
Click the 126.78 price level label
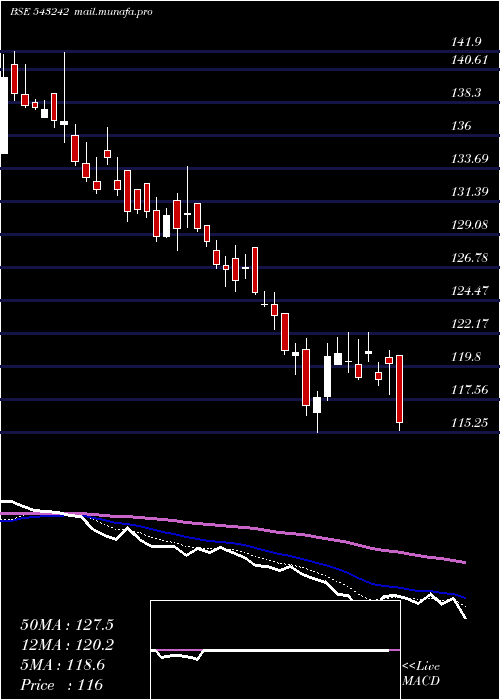[x=470, y=258]
